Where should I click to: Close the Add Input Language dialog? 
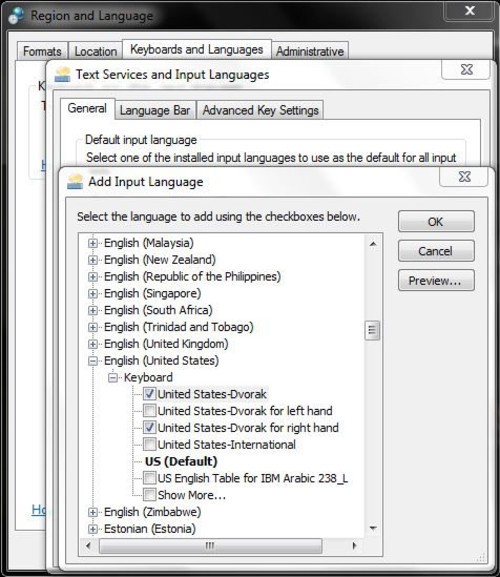[x=465, y=177]
